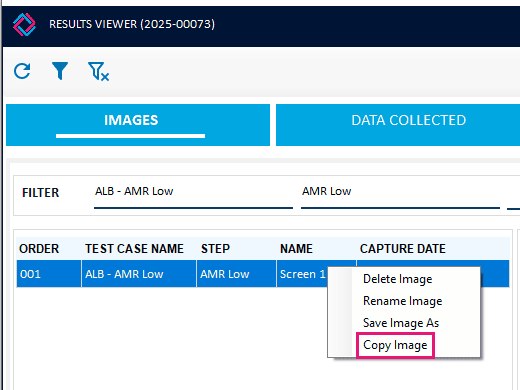The width and height of the screenshot is (520, 390).
Task: Choose Copy Image in the context menu
Action: tap(395, 345)
